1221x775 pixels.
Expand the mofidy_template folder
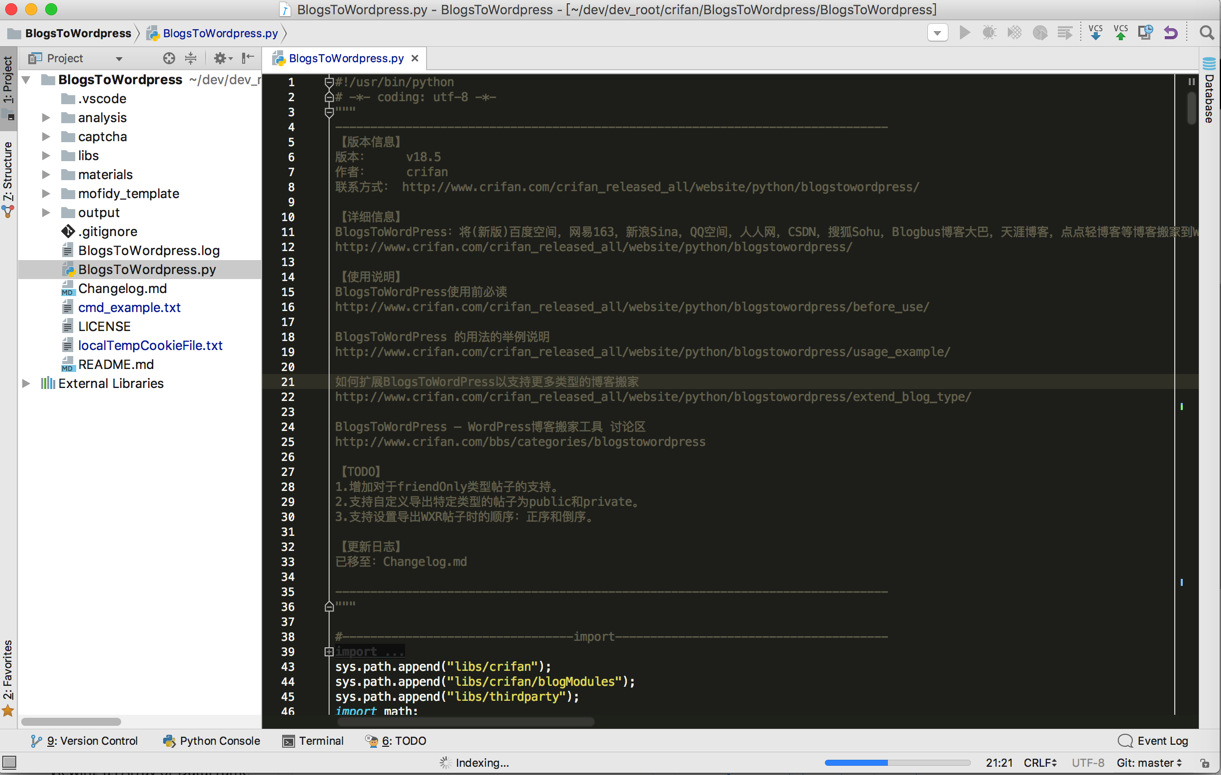click(46, 194)
